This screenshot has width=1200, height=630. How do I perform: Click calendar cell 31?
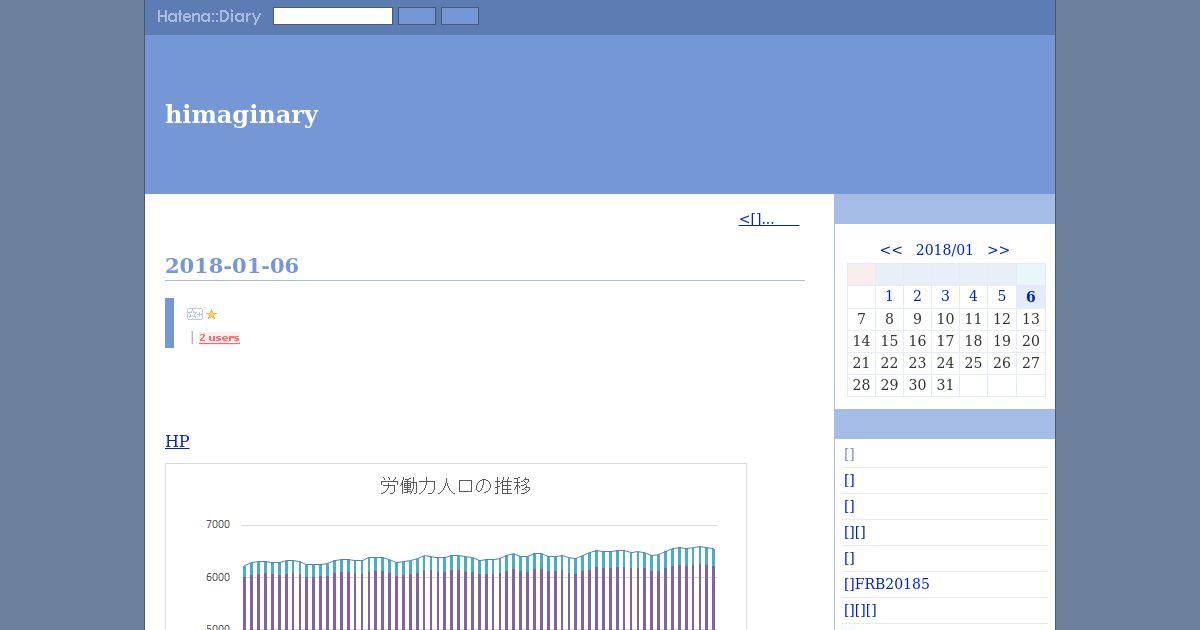tap(945, 385)
